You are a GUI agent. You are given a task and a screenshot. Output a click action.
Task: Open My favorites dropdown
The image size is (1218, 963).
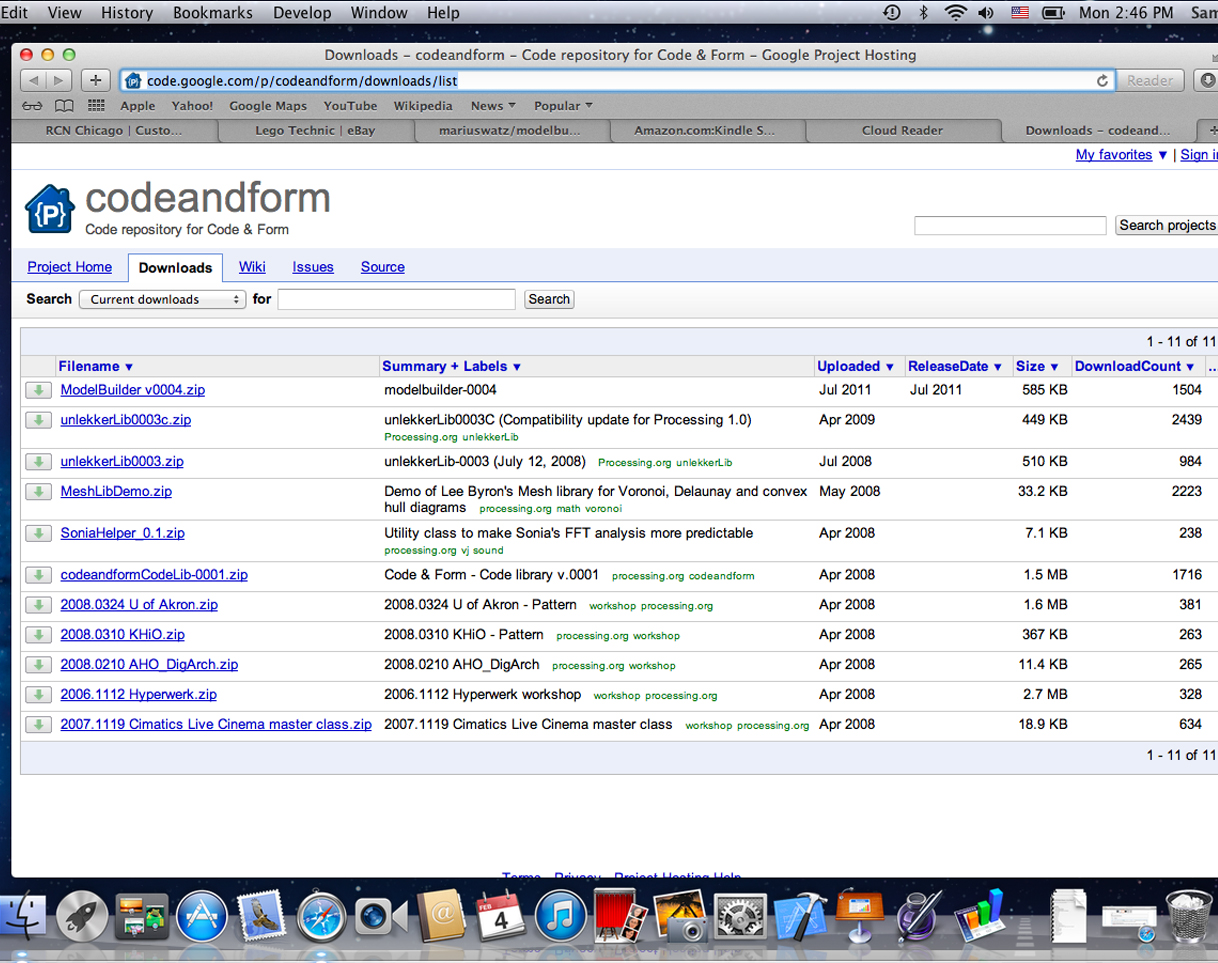coord(1122,154)
